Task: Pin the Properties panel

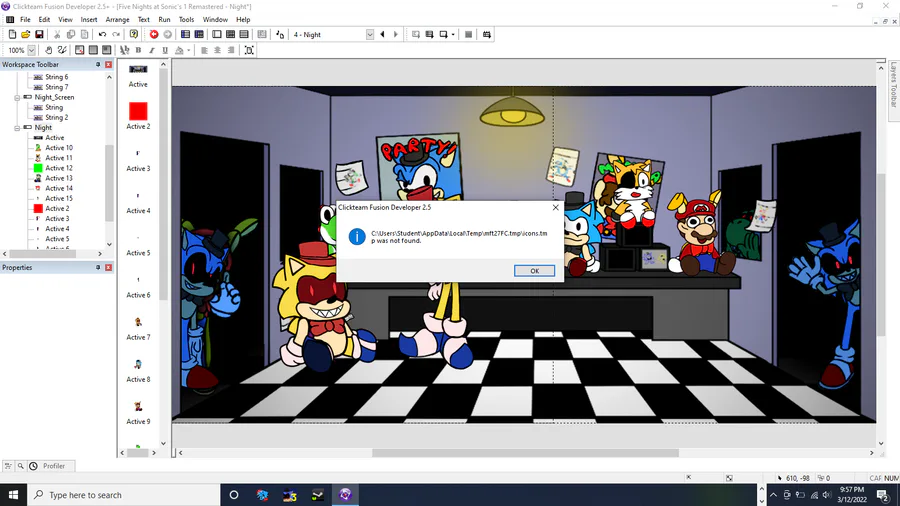Action: pos(98,268)
